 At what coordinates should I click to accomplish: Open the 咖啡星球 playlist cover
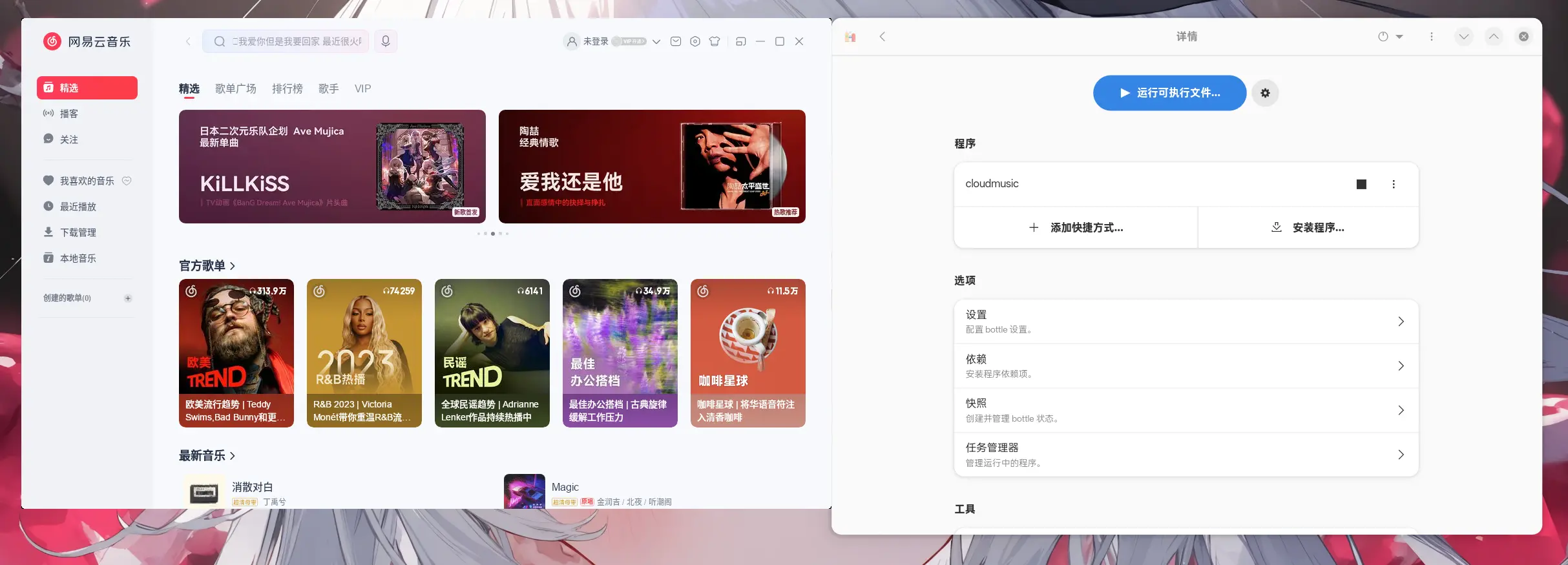tap(748, 353)
